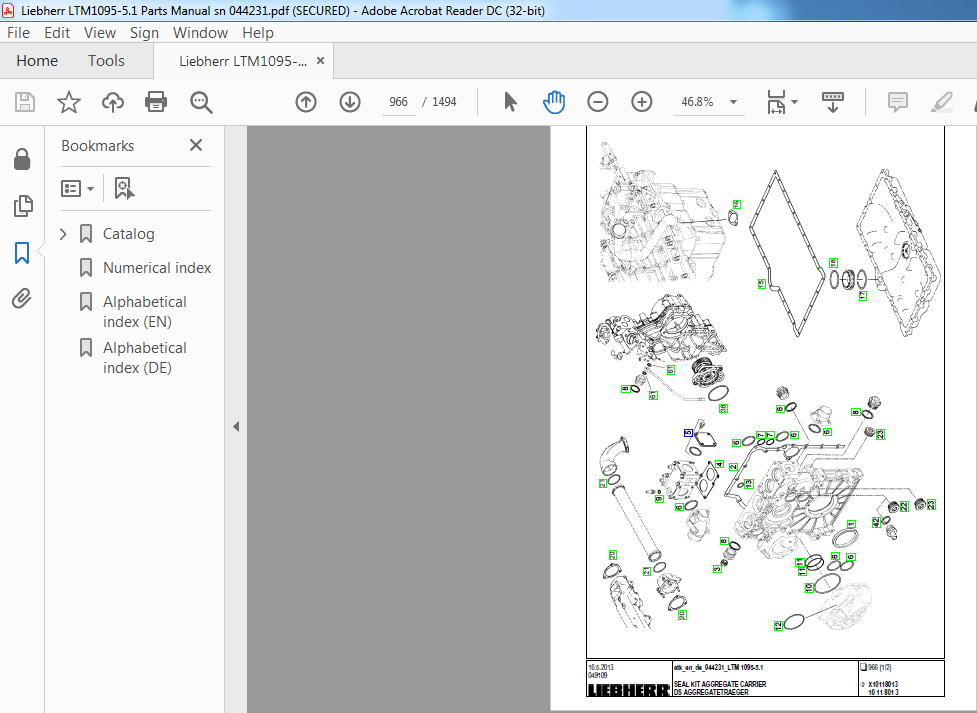Viewport: 977px width, 713px height.
Task: Close the Bookmarks panel
Action: click(x=196, y=145)
